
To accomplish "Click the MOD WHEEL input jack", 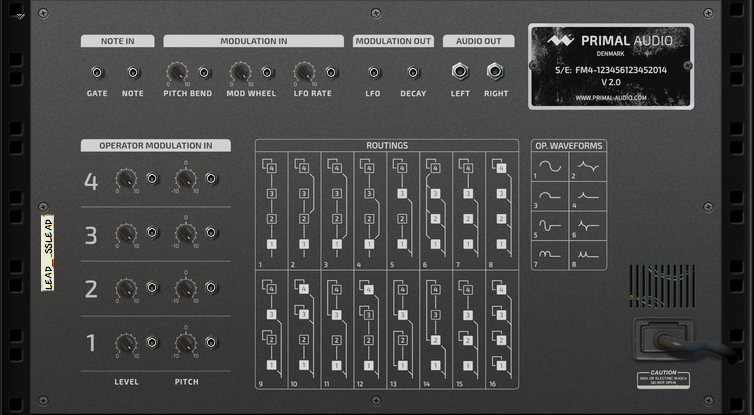I will click(x=267, y=73).
